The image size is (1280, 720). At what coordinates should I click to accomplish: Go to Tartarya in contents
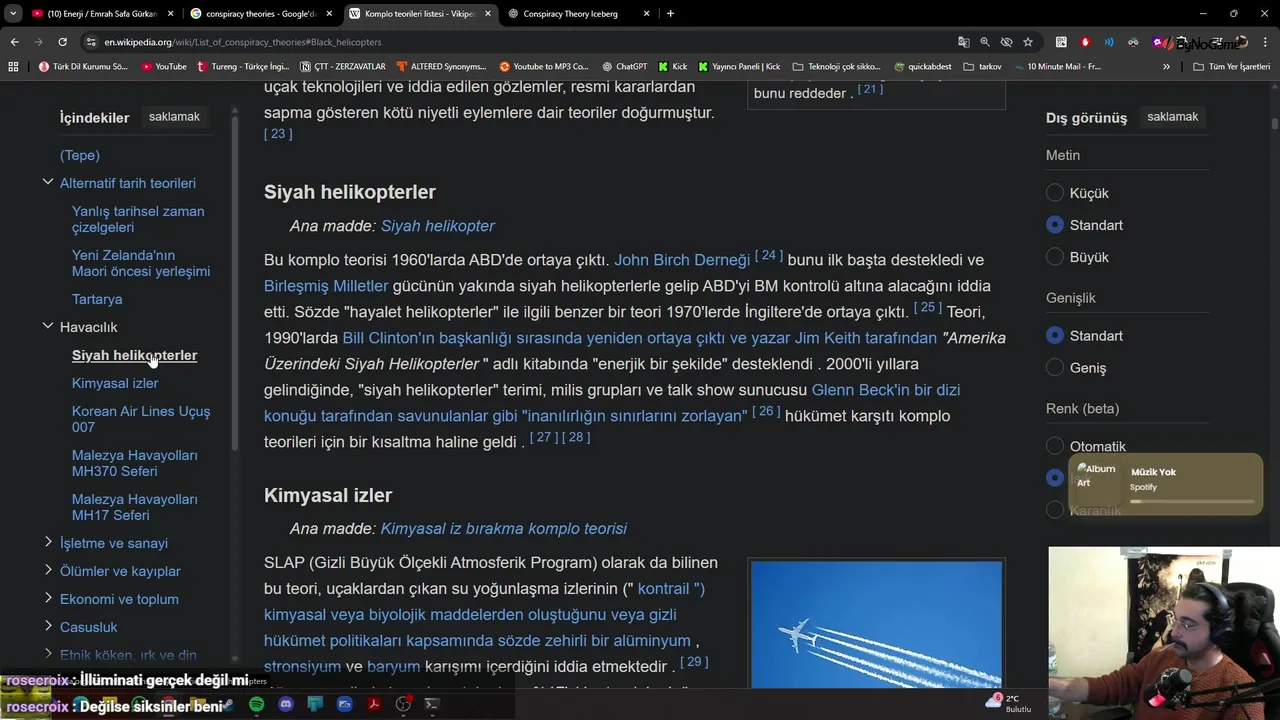click(x=97, y=299)
